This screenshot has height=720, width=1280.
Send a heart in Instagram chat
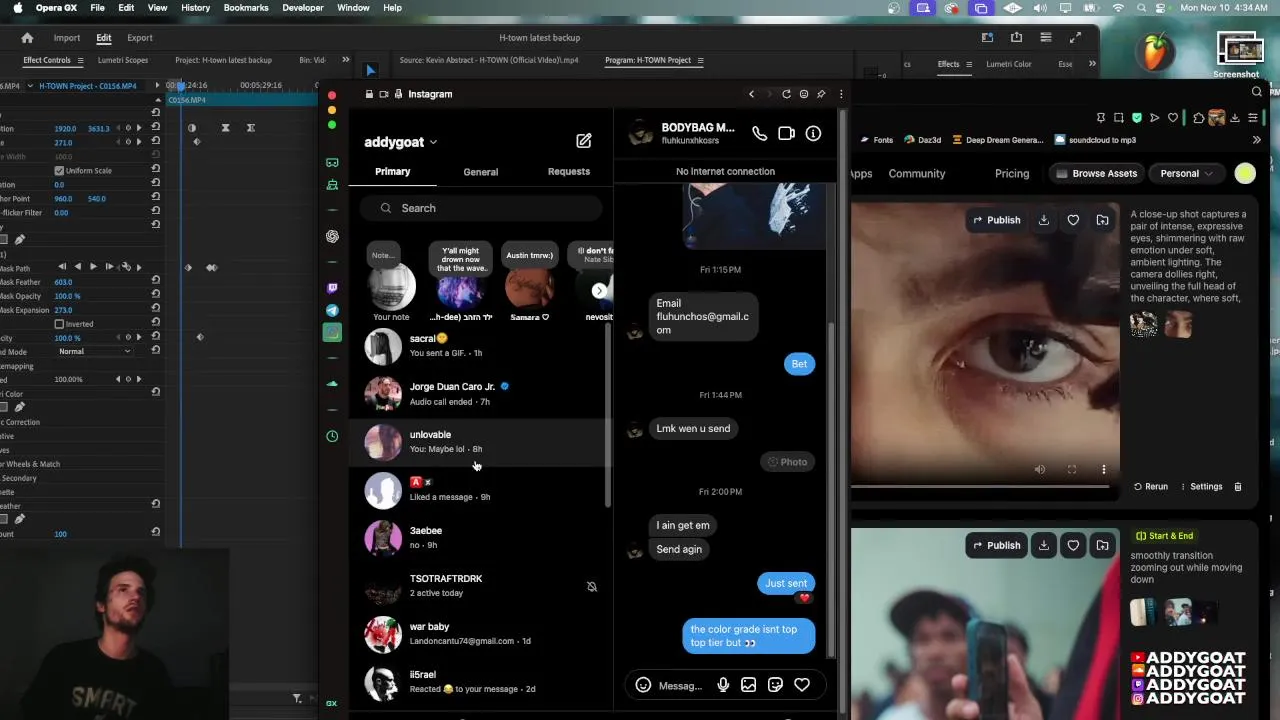[x=802, y=685]
